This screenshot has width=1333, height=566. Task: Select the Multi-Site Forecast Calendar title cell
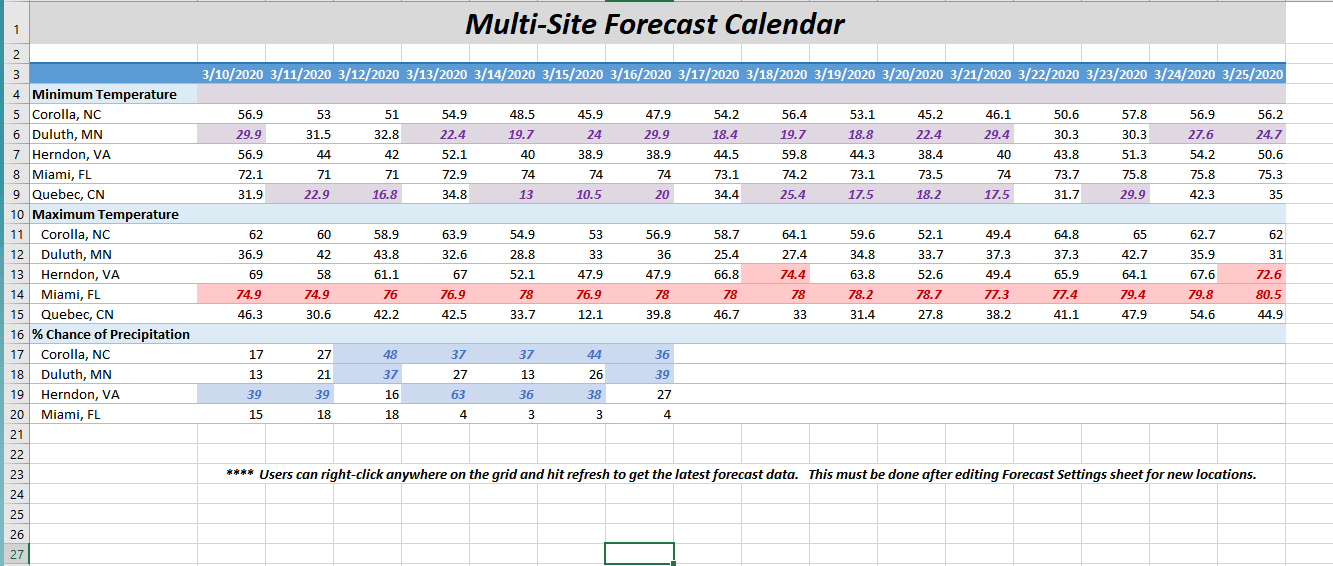(655, 24)
